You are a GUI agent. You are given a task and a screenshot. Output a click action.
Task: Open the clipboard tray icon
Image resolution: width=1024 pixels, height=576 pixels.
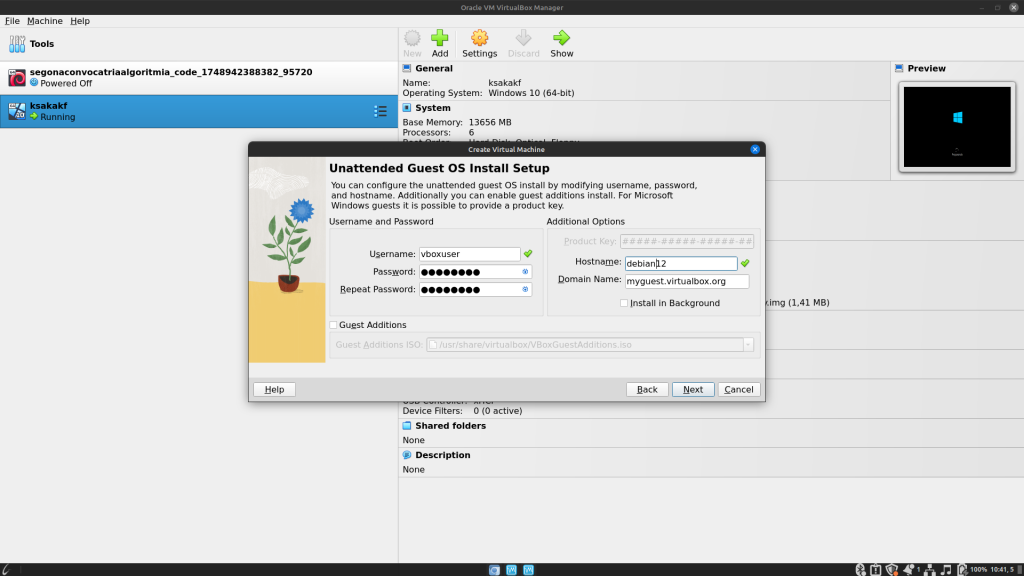coord(876,569)
